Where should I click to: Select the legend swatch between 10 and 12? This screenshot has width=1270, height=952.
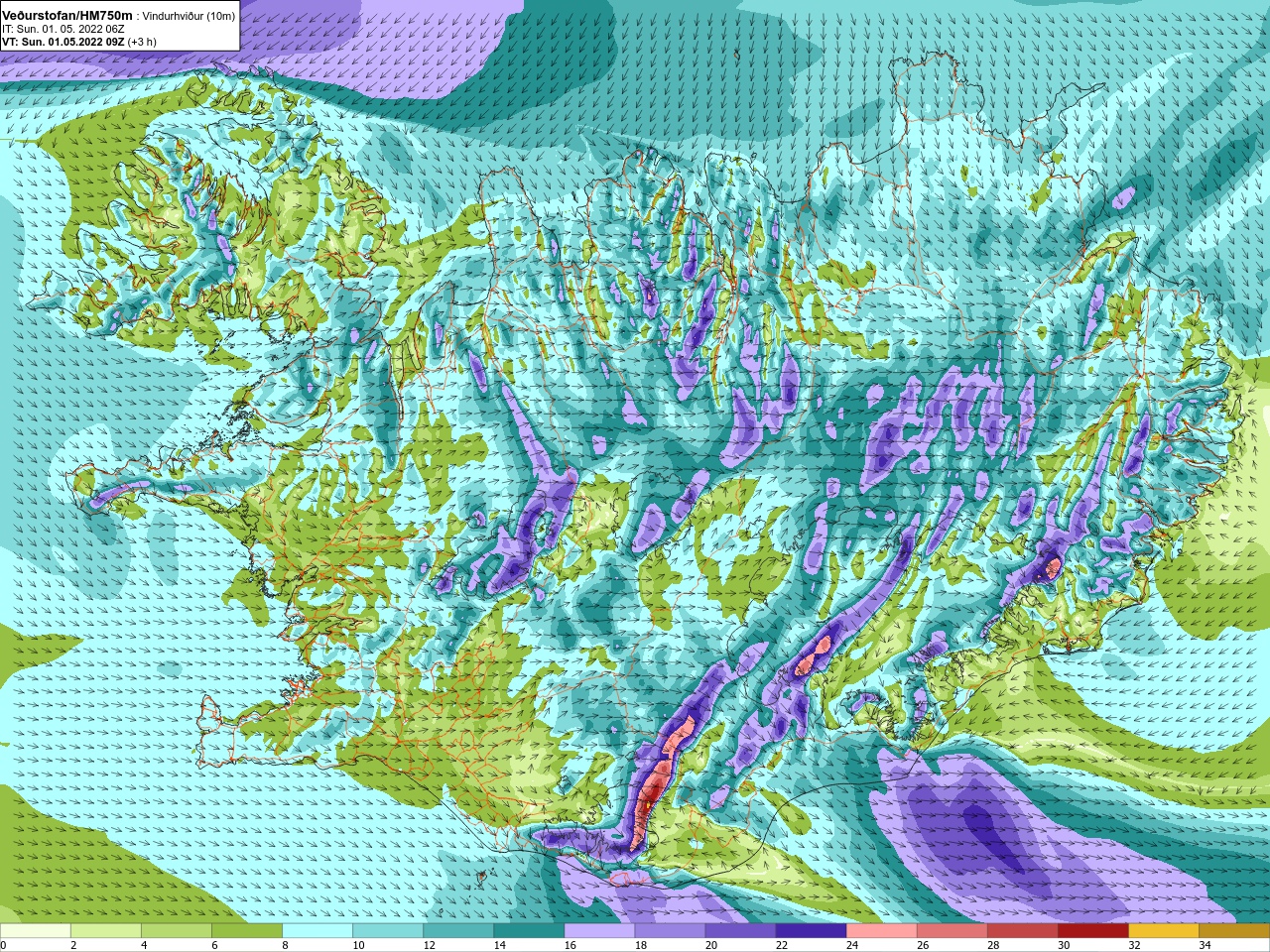click(x=388, y=931)
